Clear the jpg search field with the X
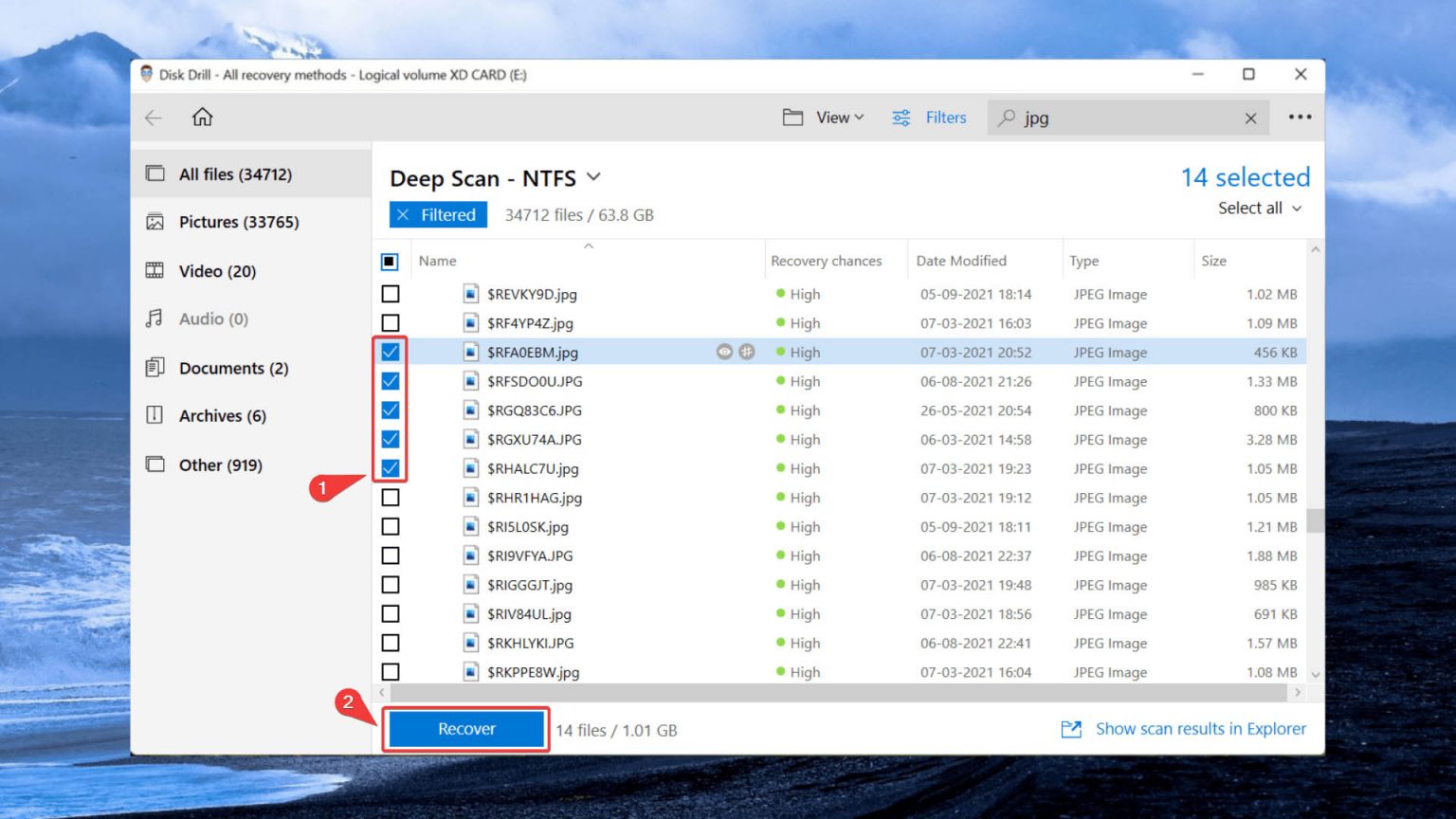 click(x=1250, y=118)
